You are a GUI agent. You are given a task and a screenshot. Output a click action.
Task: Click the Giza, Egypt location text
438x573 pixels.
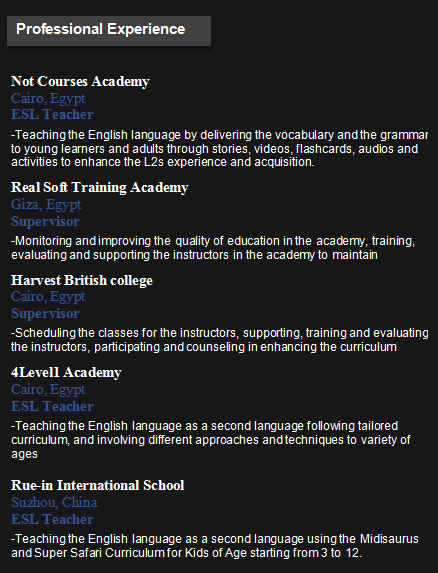point(46,204)
